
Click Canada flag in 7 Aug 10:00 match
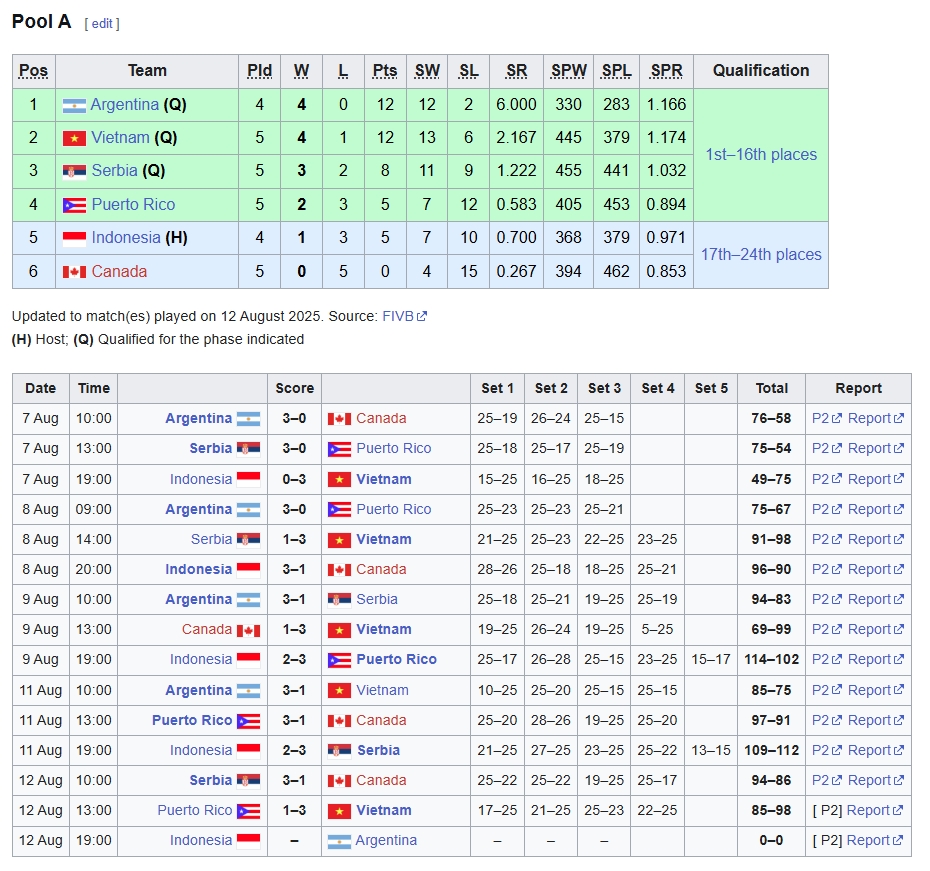pos(339,419)
